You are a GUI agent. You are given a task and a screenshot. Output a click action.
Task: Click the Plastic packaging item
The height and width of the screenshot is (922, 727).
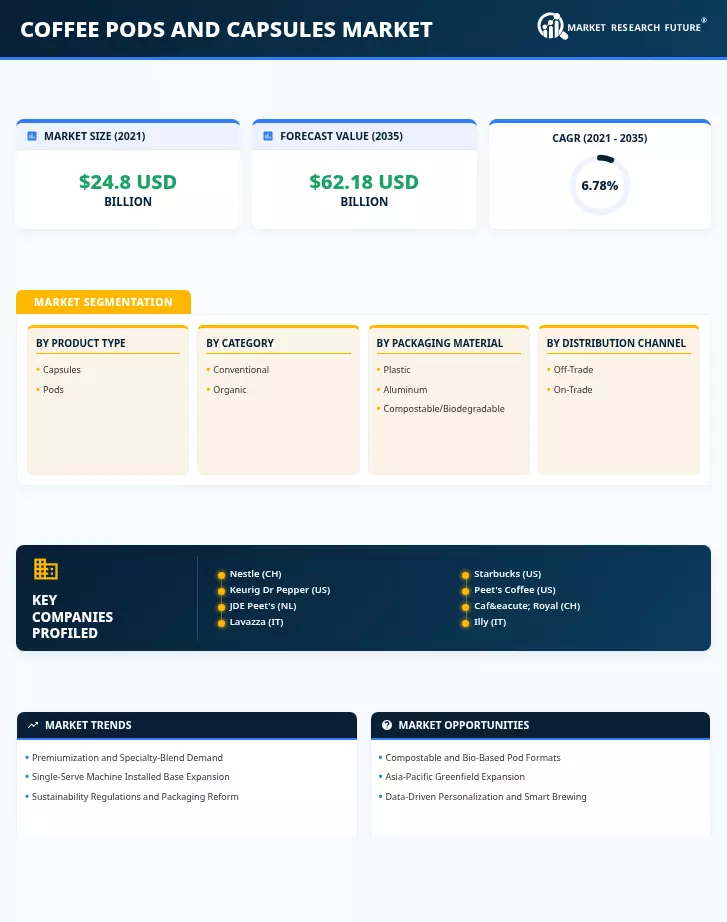pos(396,369)
